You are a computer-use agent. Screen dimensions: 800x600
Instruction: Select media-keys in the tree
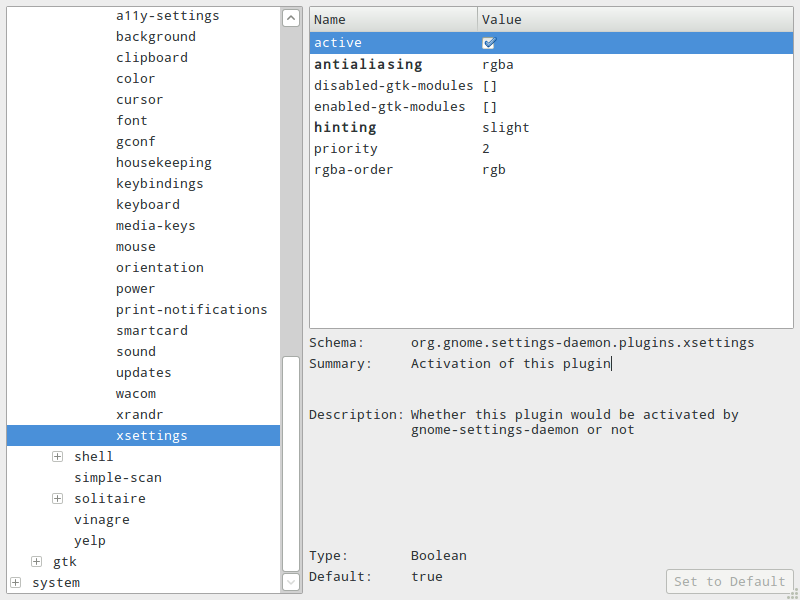point(156,226)
